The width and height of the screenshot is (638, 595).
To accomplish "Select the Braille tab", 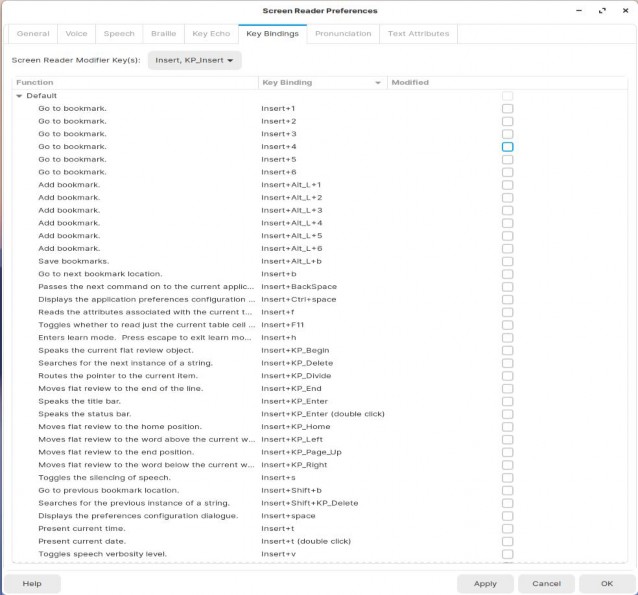I will 164,34.
